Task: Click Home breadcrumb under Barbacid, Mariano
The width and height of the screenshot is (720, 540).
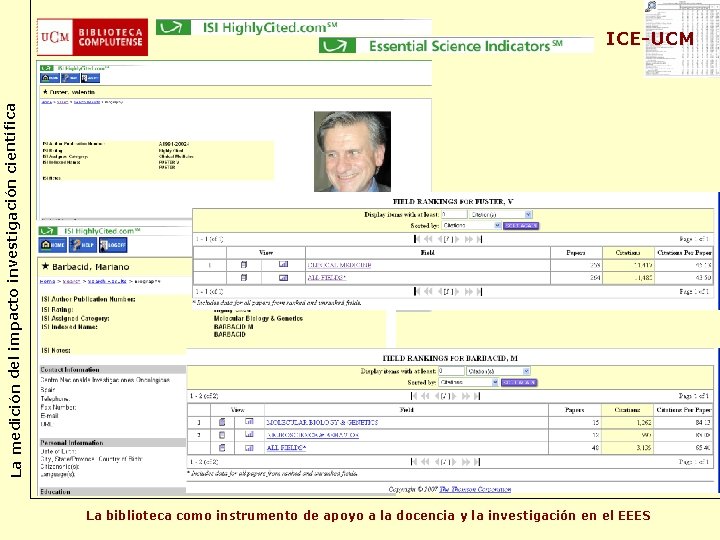Action: coord(47,281)
